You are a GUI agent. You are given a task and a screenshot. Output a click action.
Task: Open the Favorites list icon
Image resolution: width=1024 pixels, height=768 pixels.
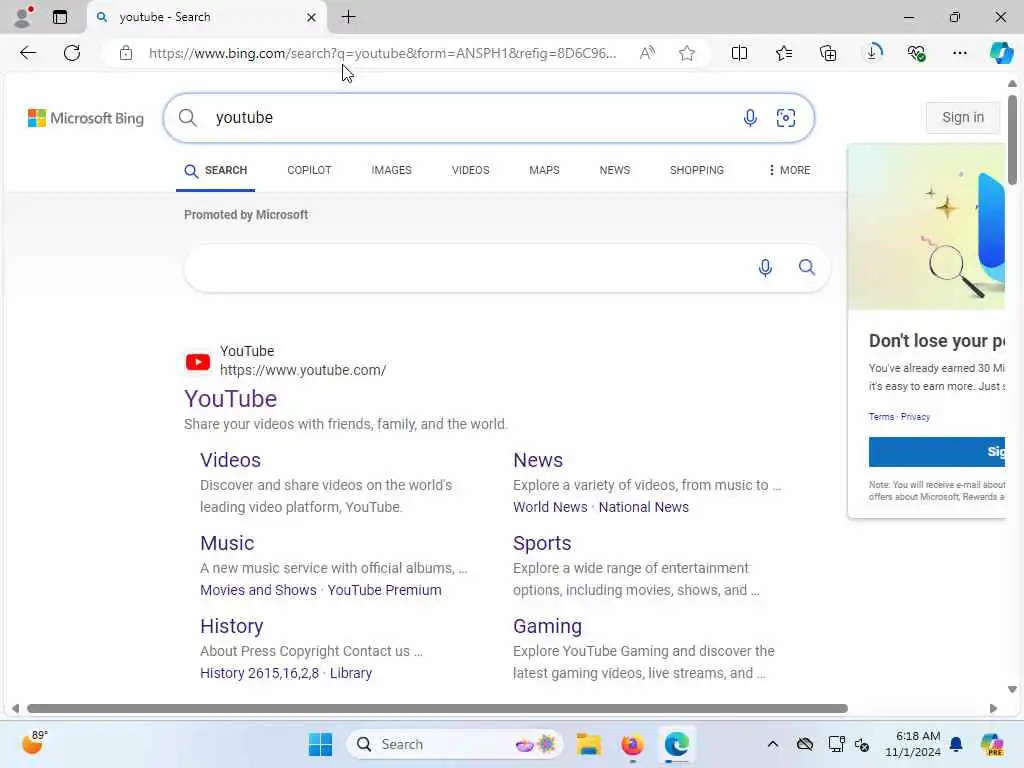pyautogui.click(x=784, y=53)
